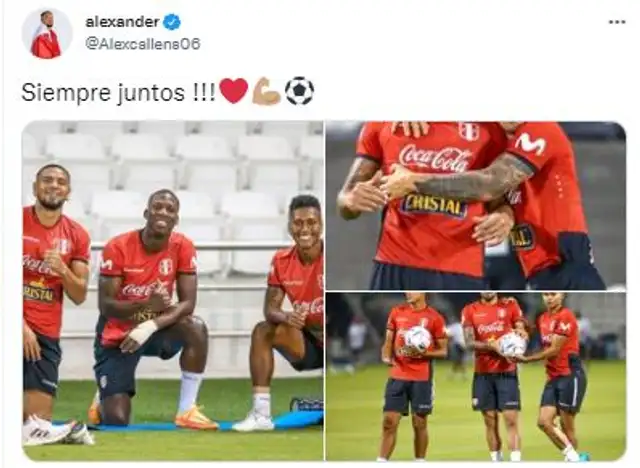Click the red heart emoji
The width and height of the screenshot is (640, 468).
point(234,91)
